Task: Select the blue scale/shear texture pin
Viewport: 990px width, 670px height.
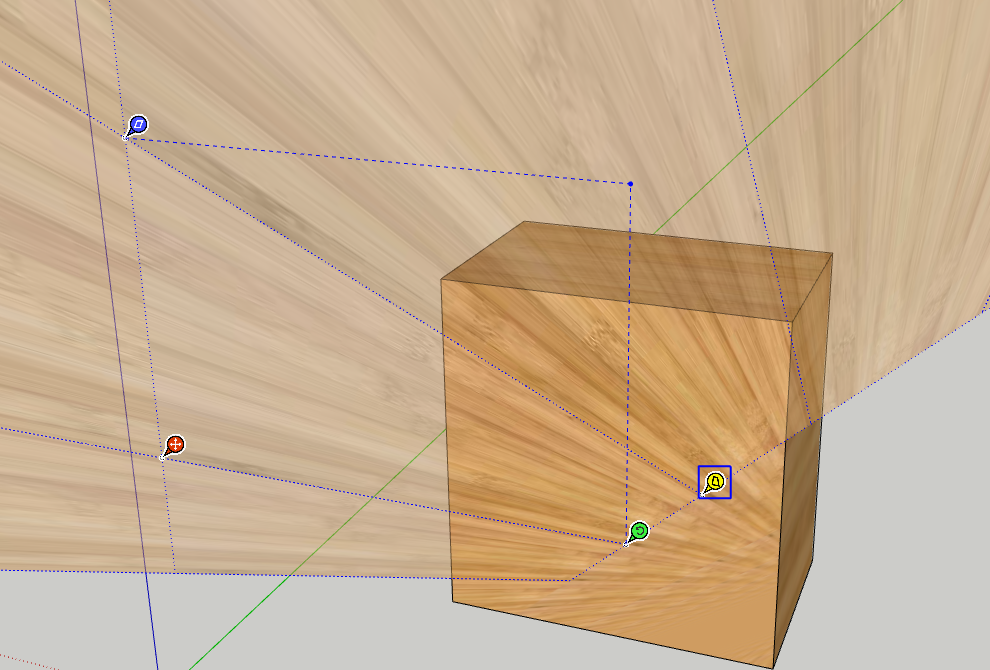Action: click(x=138, y=124)
